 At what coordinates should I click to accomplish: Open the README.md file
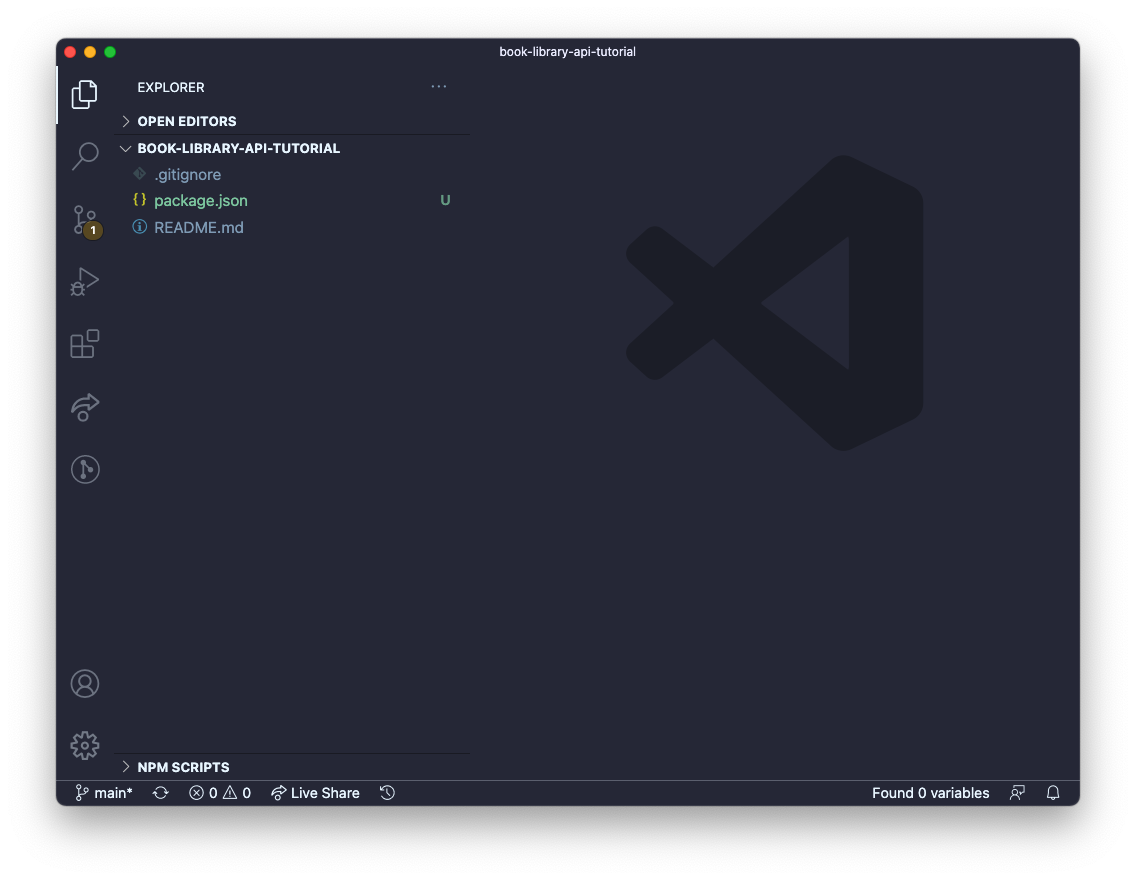click(292, 227)
